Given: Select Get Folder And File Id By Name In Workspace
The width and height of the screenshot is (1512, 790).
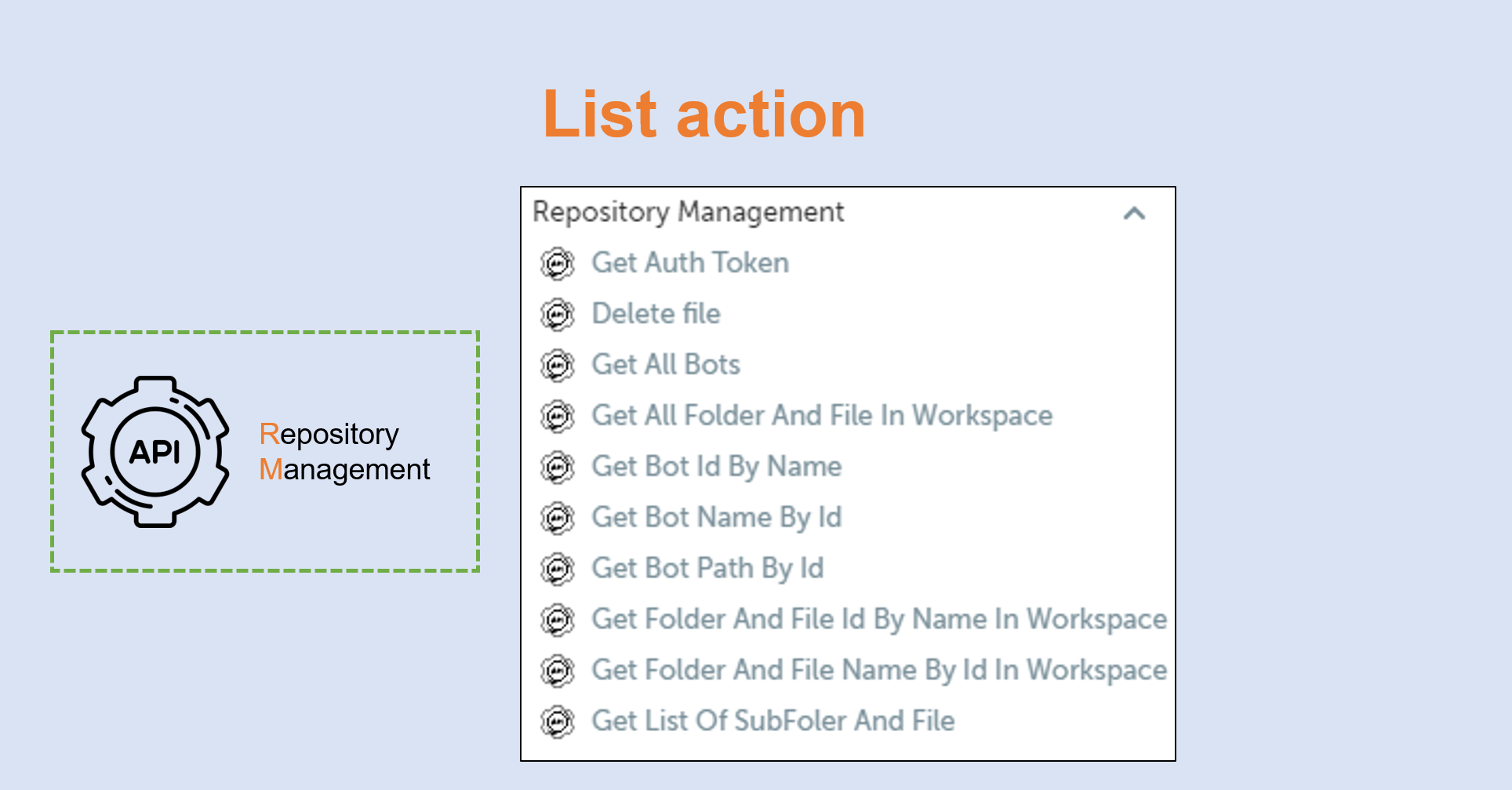Looking at the screenshot, I should click(x=878, y=620).
